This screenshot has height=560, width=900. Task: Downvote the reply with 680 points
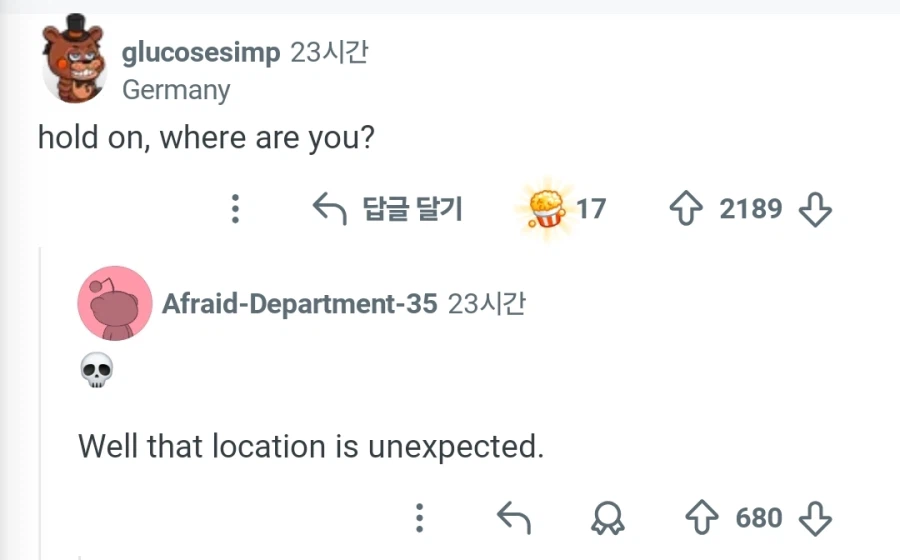[815, 519]
